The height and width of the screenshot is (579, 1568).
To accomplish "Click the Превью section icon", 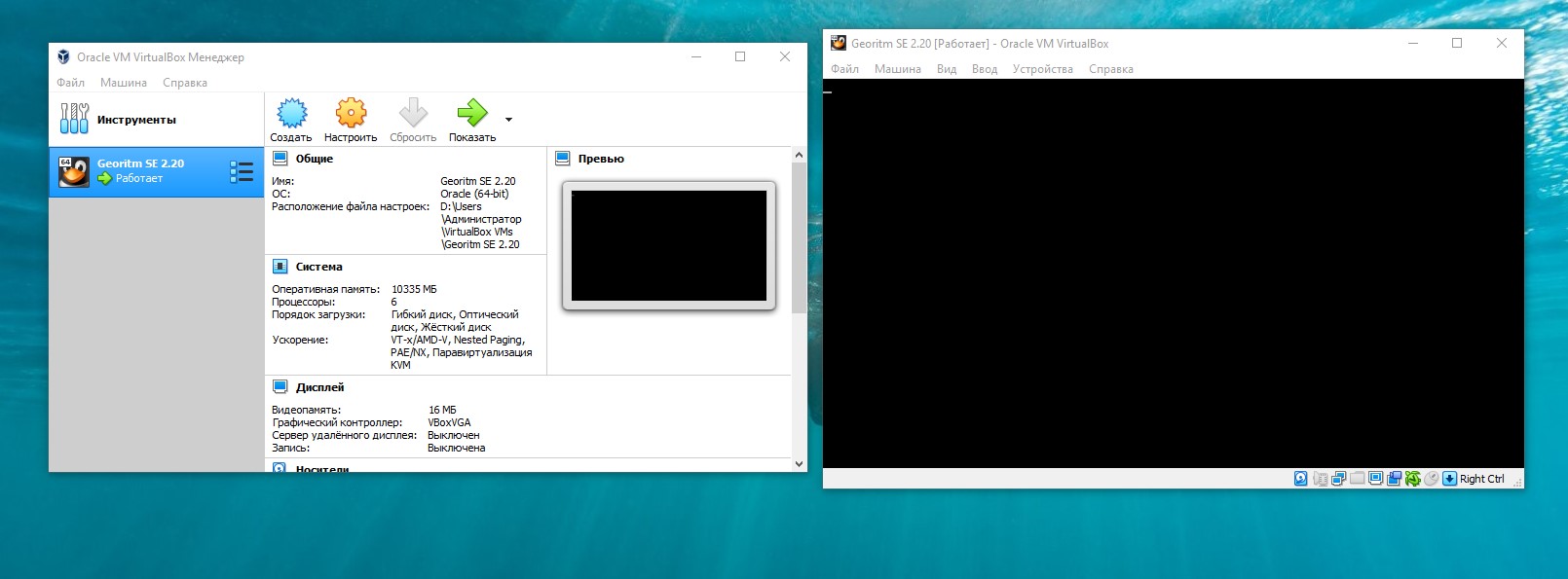I will (562, 159).
